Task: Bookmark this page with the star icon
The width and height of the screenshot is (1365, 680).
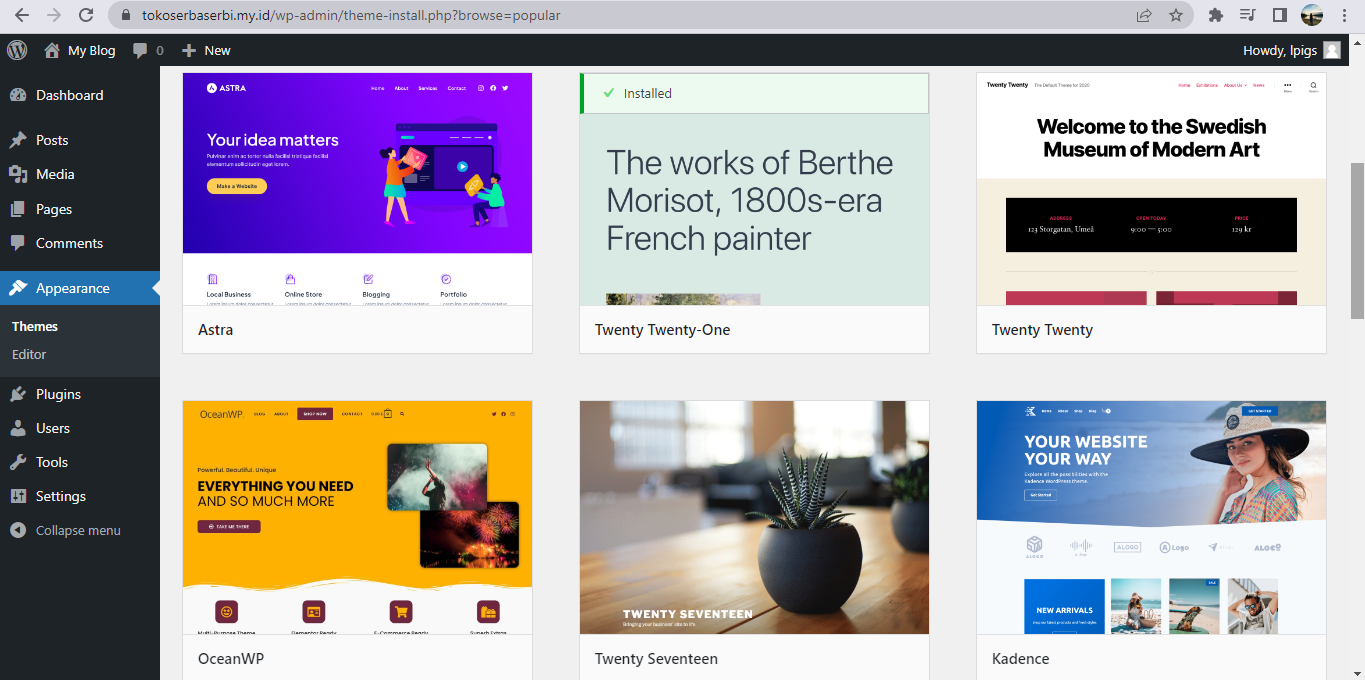Action: (x=1176, y=15)
